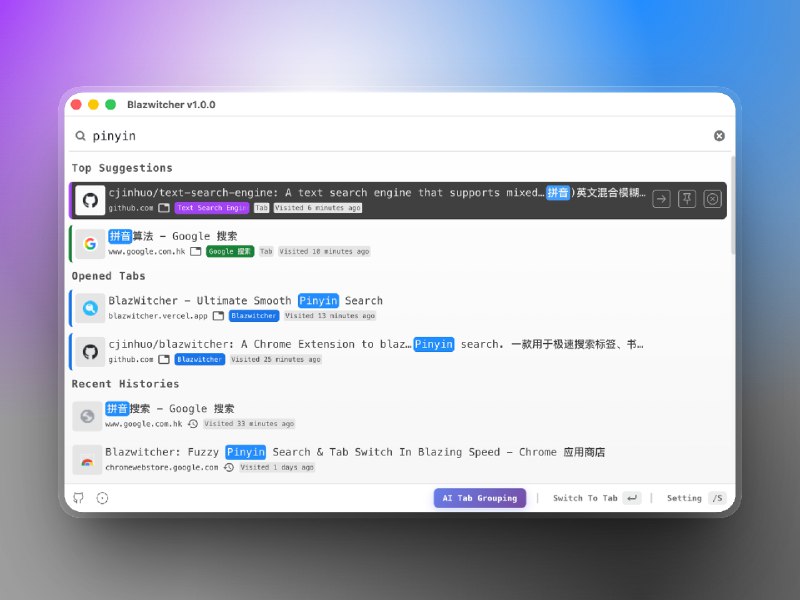Image resolution: width=800 pixels, height=600 pixels.
Task: Open the GitHub icon for text-search-engine result
Action: [x=90, y=198]
